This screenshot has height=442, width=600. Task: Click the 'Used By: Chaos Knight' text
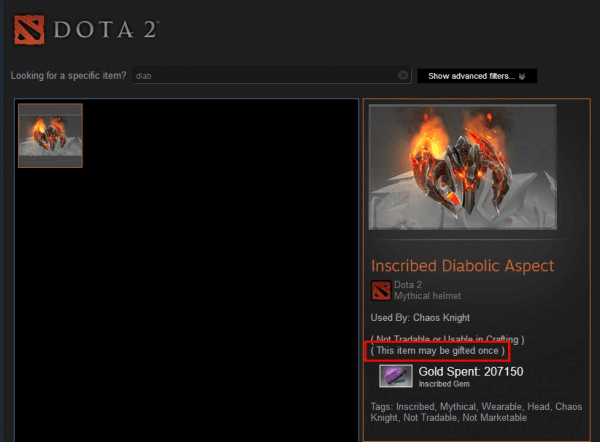420,318
